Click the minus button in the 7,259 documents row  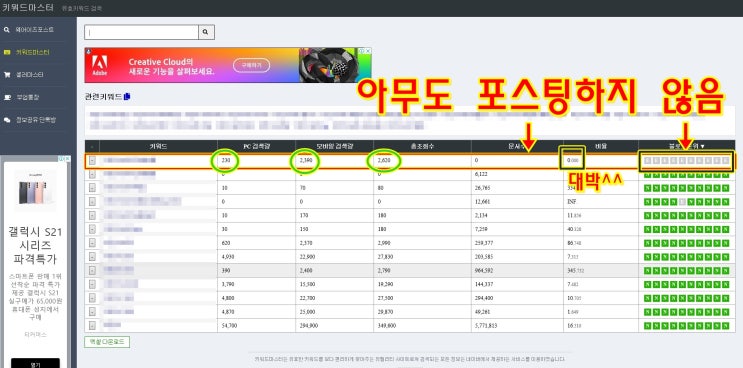coord(92,229)
